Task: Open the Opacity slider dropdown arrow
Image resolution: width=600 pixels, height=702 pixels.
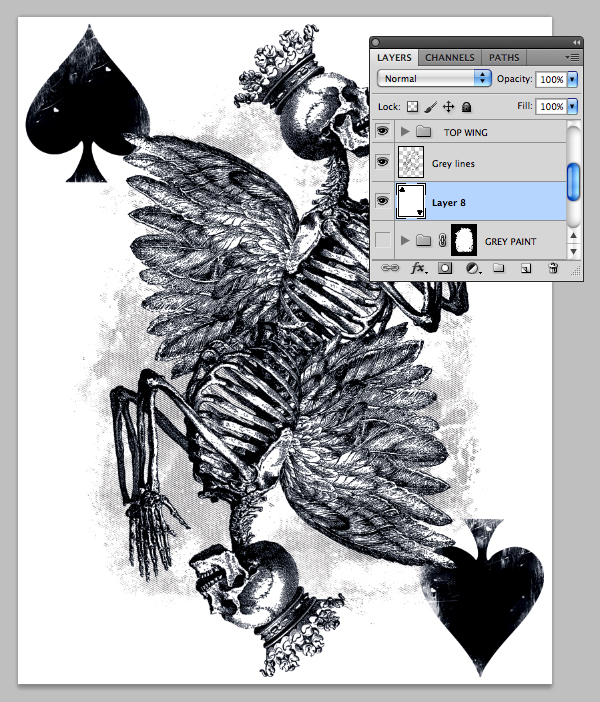Action: click(572, 79)
